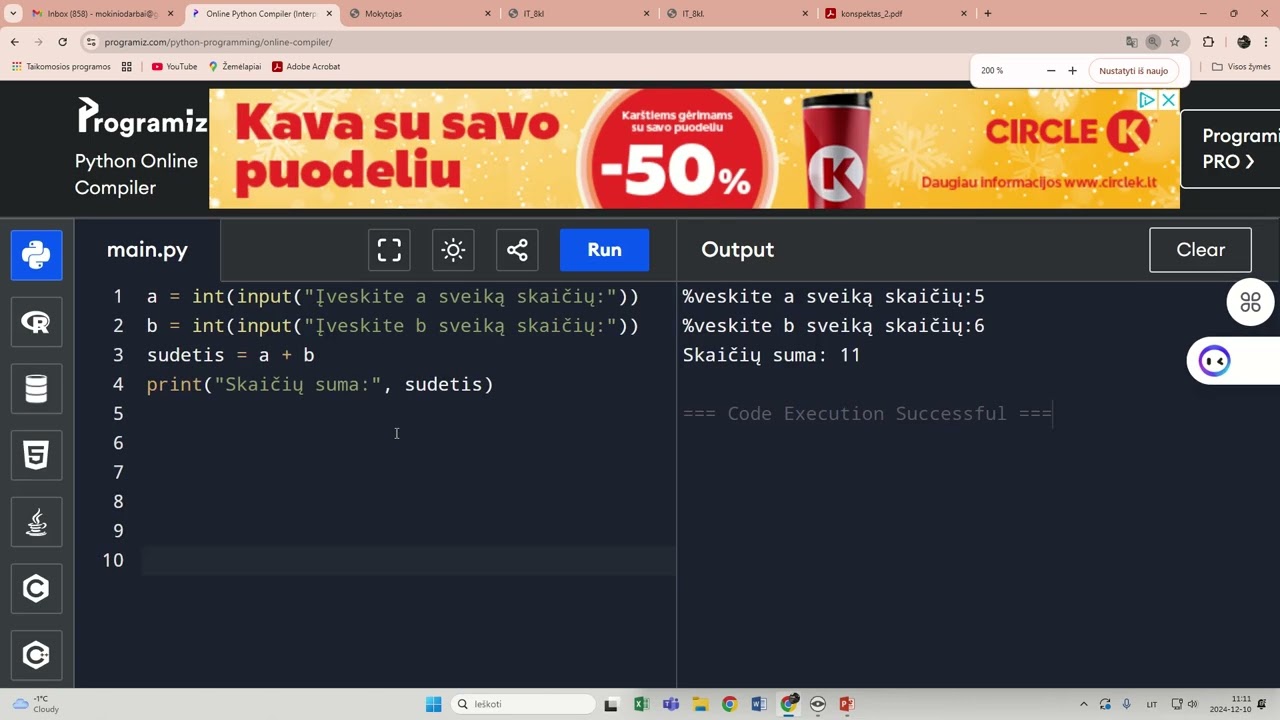Open the HTML5 compiler icon
The width and height of the screenshot is (1280, 720).
tap(36, 456)
